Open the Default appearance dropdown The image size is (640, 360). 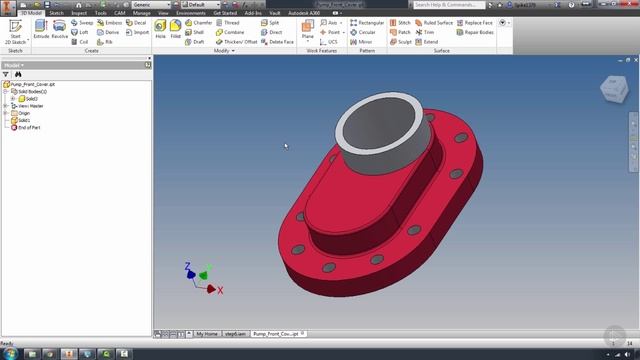point(200,5)
